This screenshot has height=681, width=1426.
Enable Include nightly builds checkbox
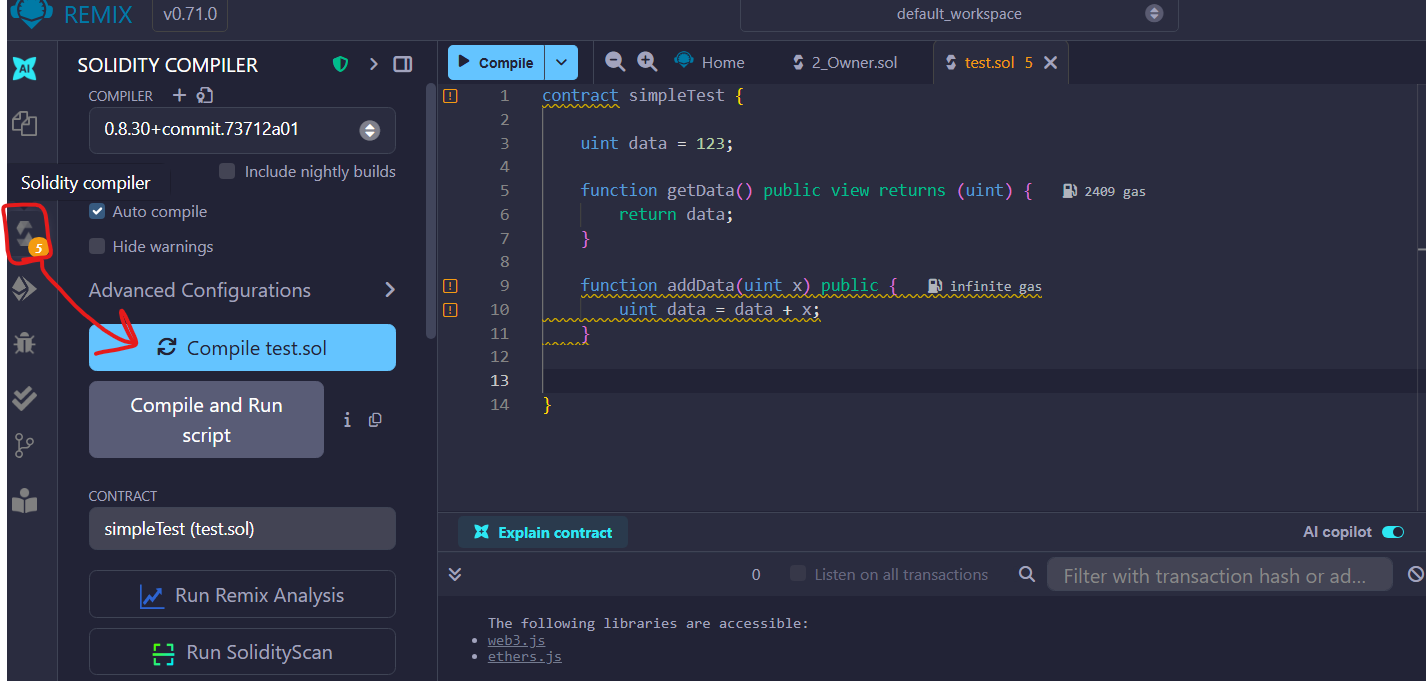pyautogui.click(x=227, y=171)
